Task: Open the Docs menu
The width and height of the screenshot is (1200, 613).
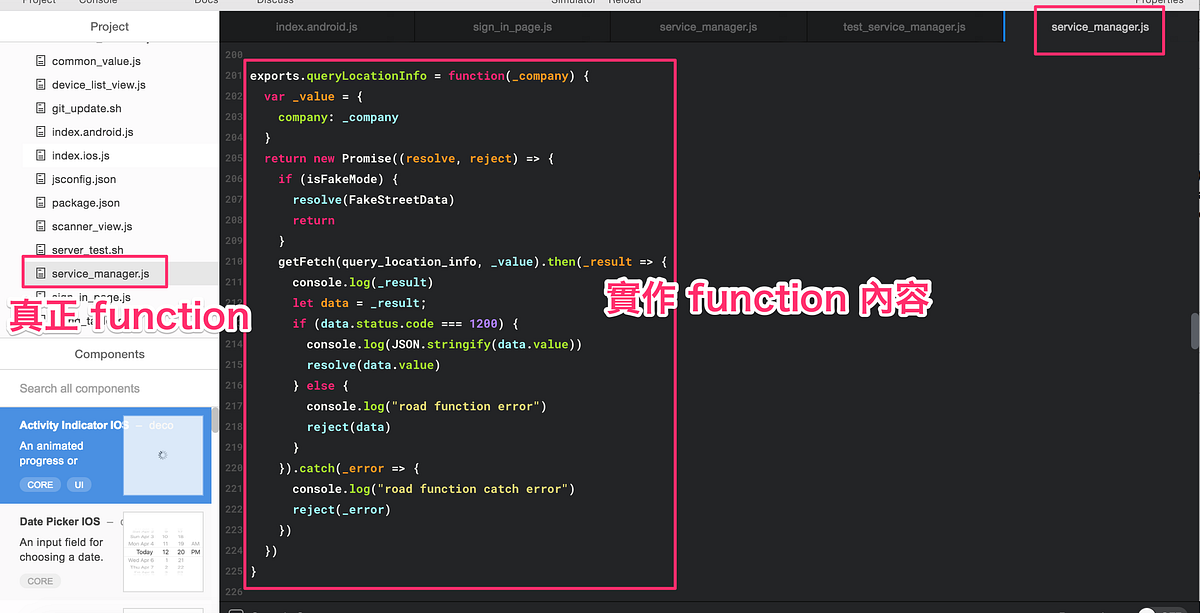Action: click(x=206, y=2)
